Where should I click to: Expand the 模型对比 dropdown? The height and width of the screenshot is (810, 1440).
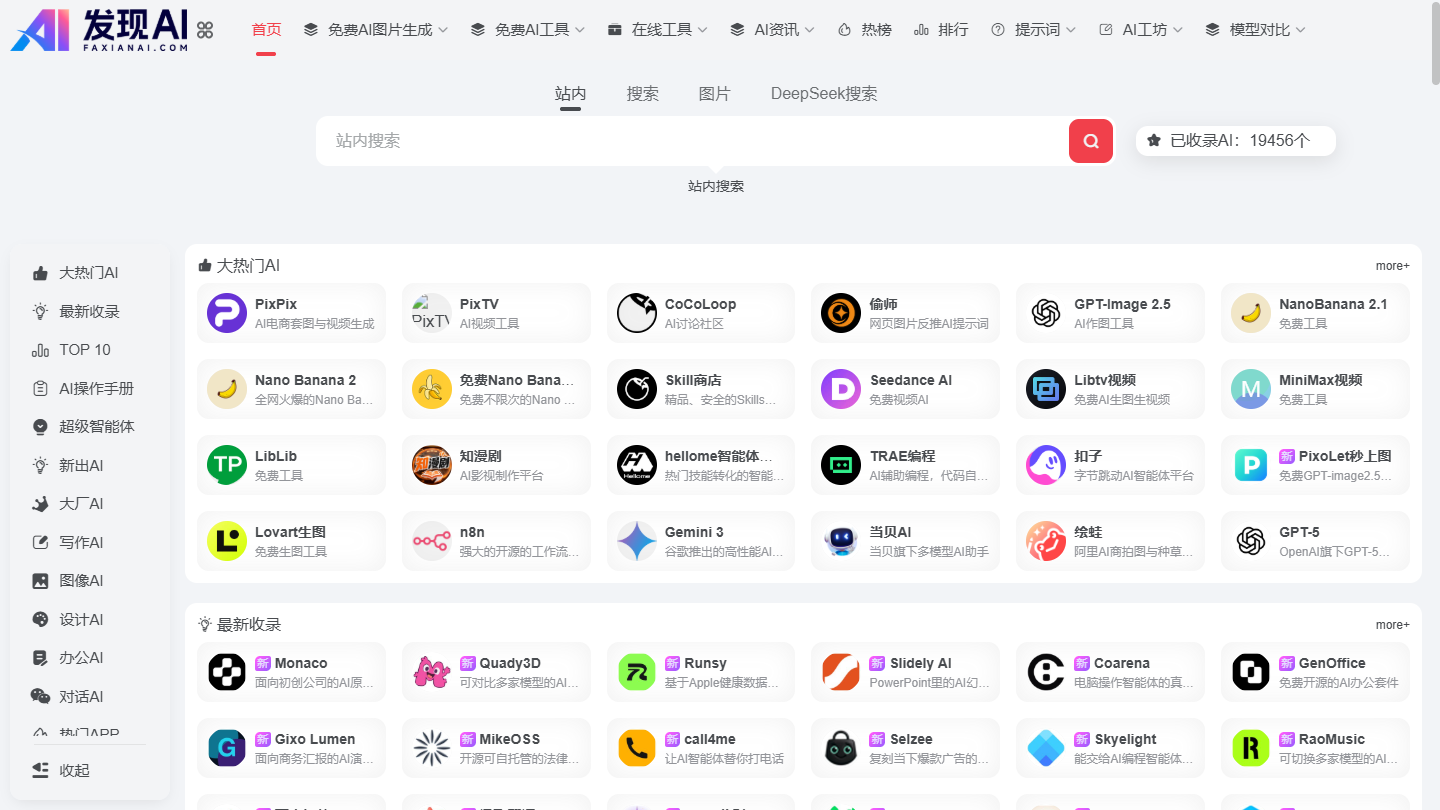point(1255,30)
